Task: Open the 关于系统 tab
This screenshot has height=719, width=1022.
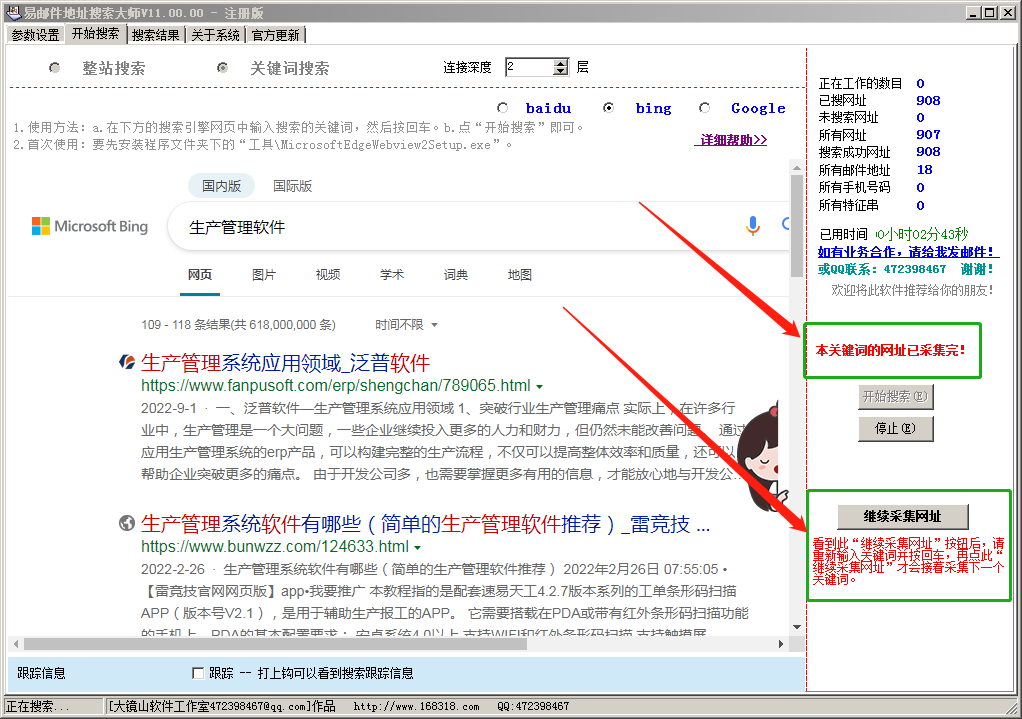Action: point(216,35)
